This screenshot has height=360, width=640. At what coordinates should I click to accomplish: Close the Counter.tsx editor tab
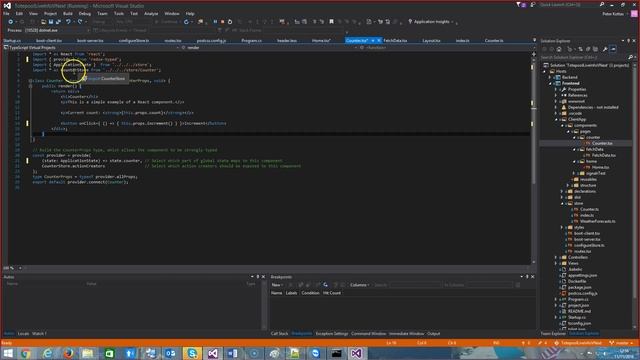click(x=379, y=41)
